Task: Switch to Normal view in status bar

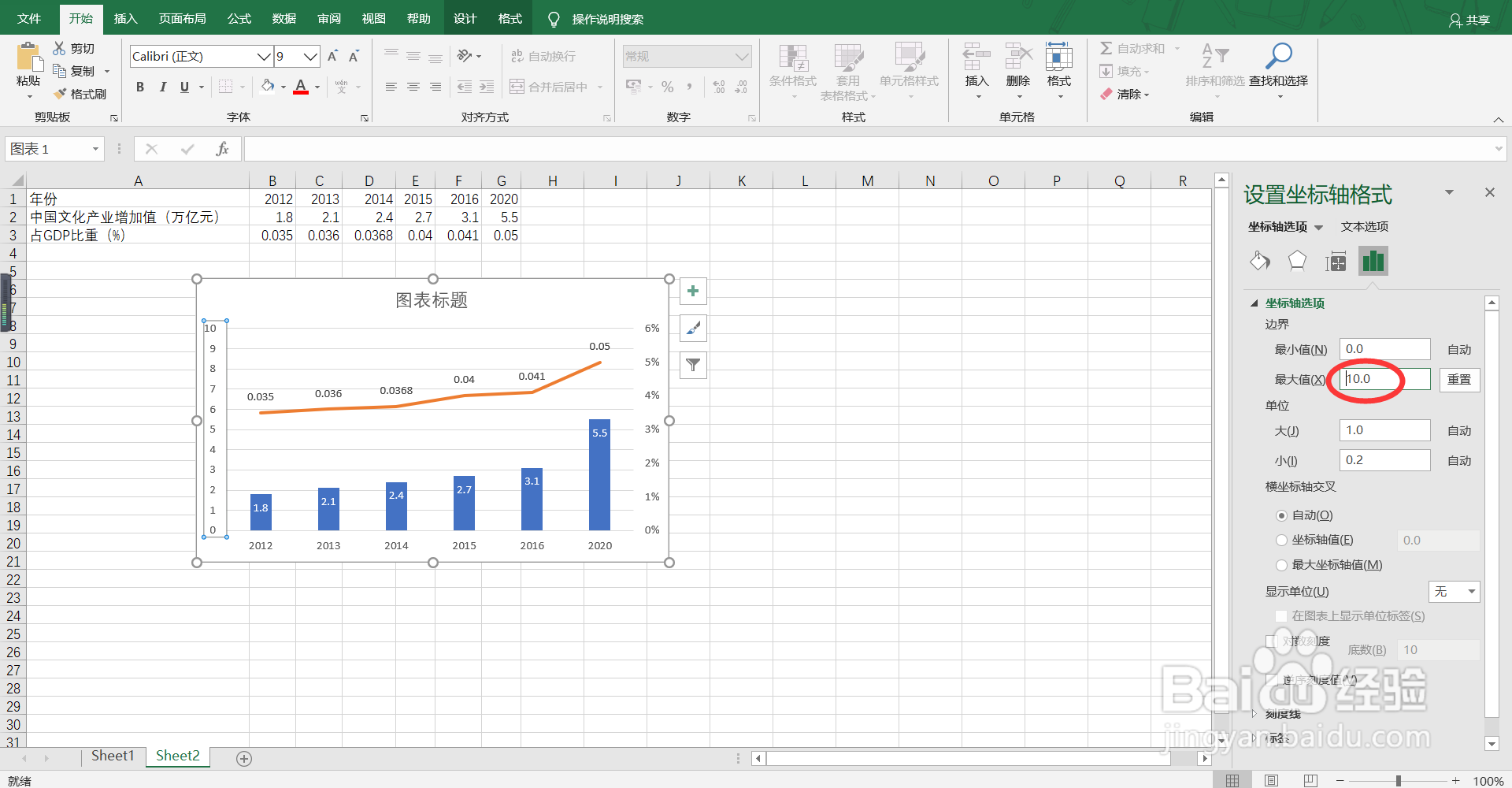Action: [x=1232, y=780]
